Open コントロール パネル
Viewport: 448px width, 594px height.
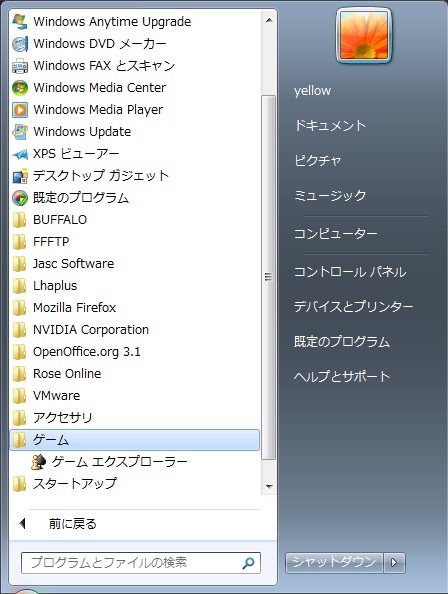pyautogui.click(x=350, y=272)
